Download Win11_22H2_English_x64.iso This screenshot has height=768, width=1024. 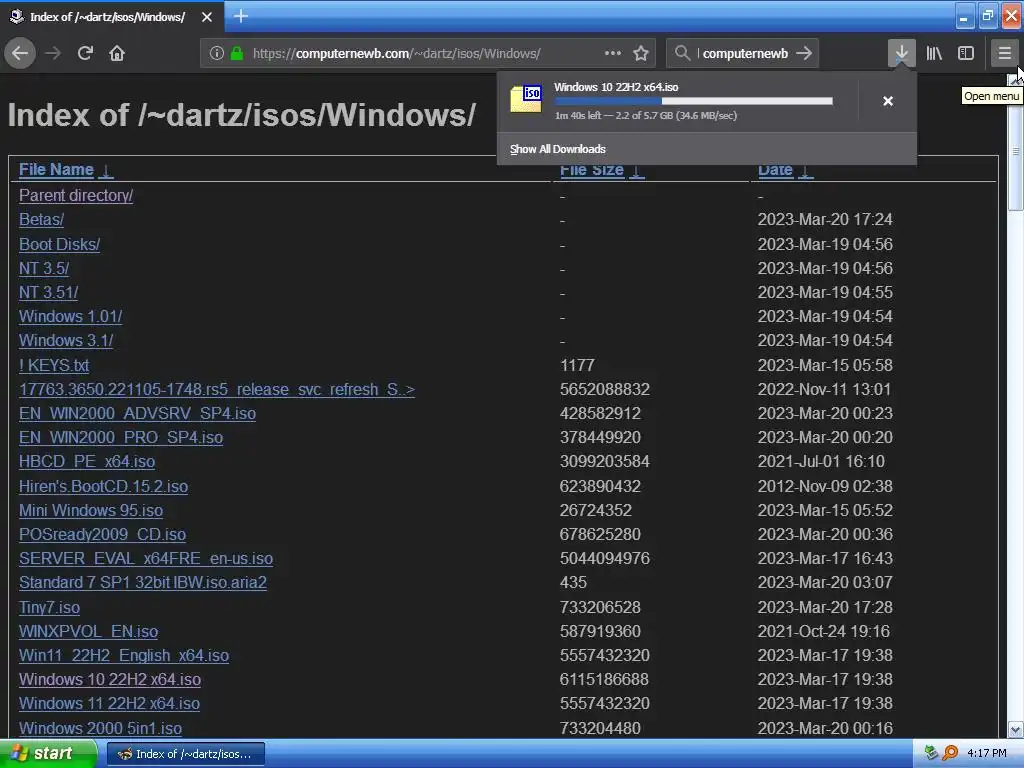124,656
